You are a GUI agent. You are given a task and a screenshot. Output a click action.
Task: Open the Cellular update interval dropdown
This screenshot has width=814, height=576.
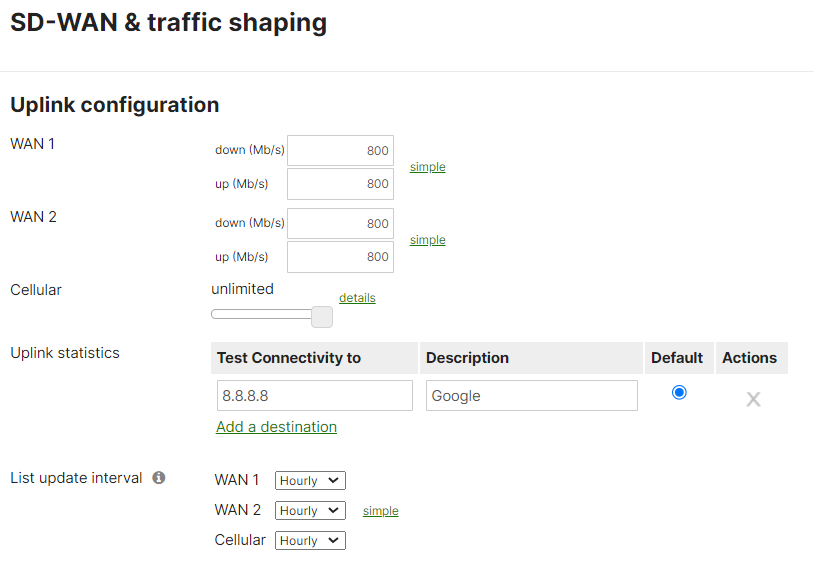[x=310, y=540]
